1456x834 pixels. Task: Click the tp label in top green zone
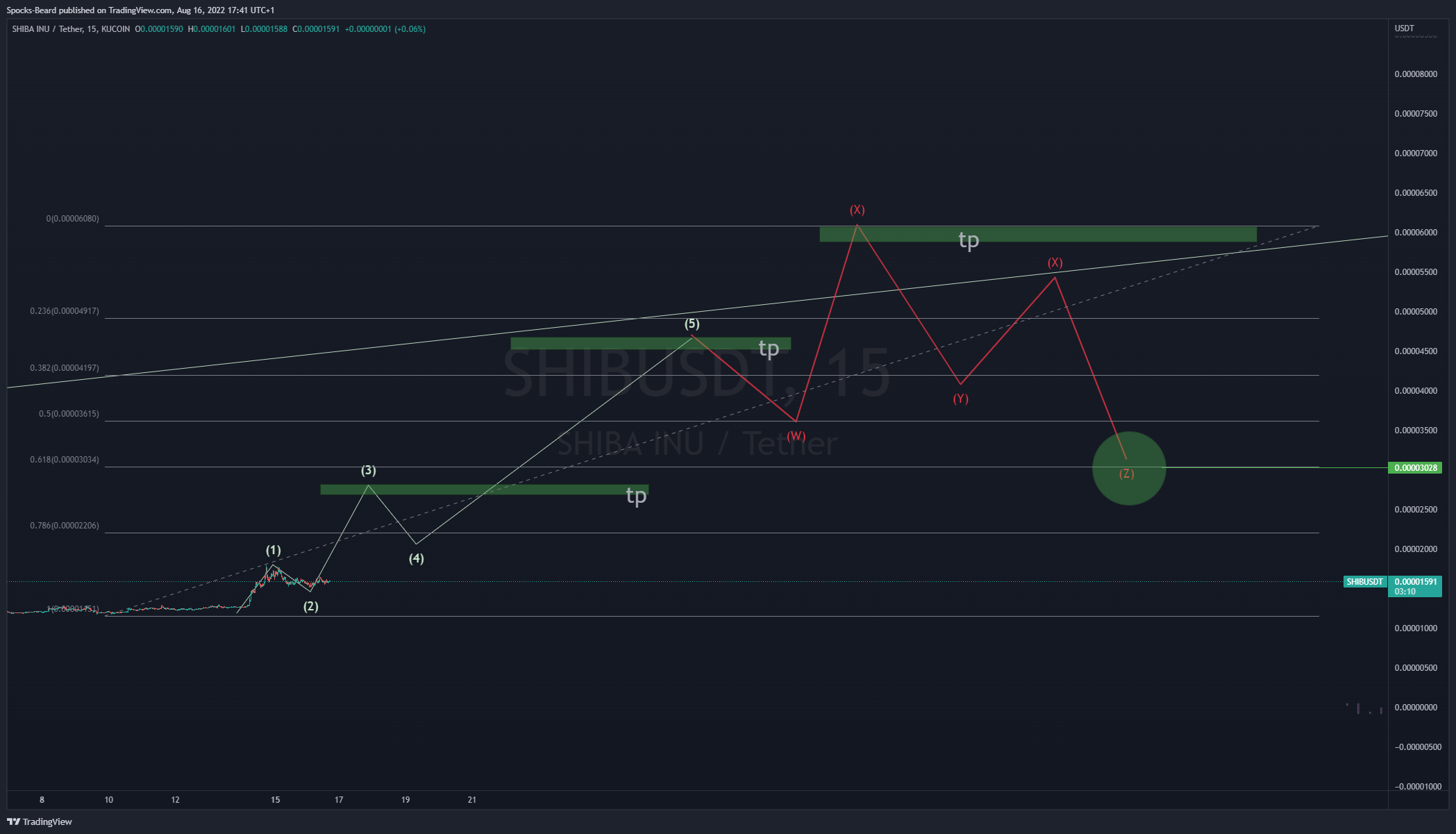pos(969,240)
